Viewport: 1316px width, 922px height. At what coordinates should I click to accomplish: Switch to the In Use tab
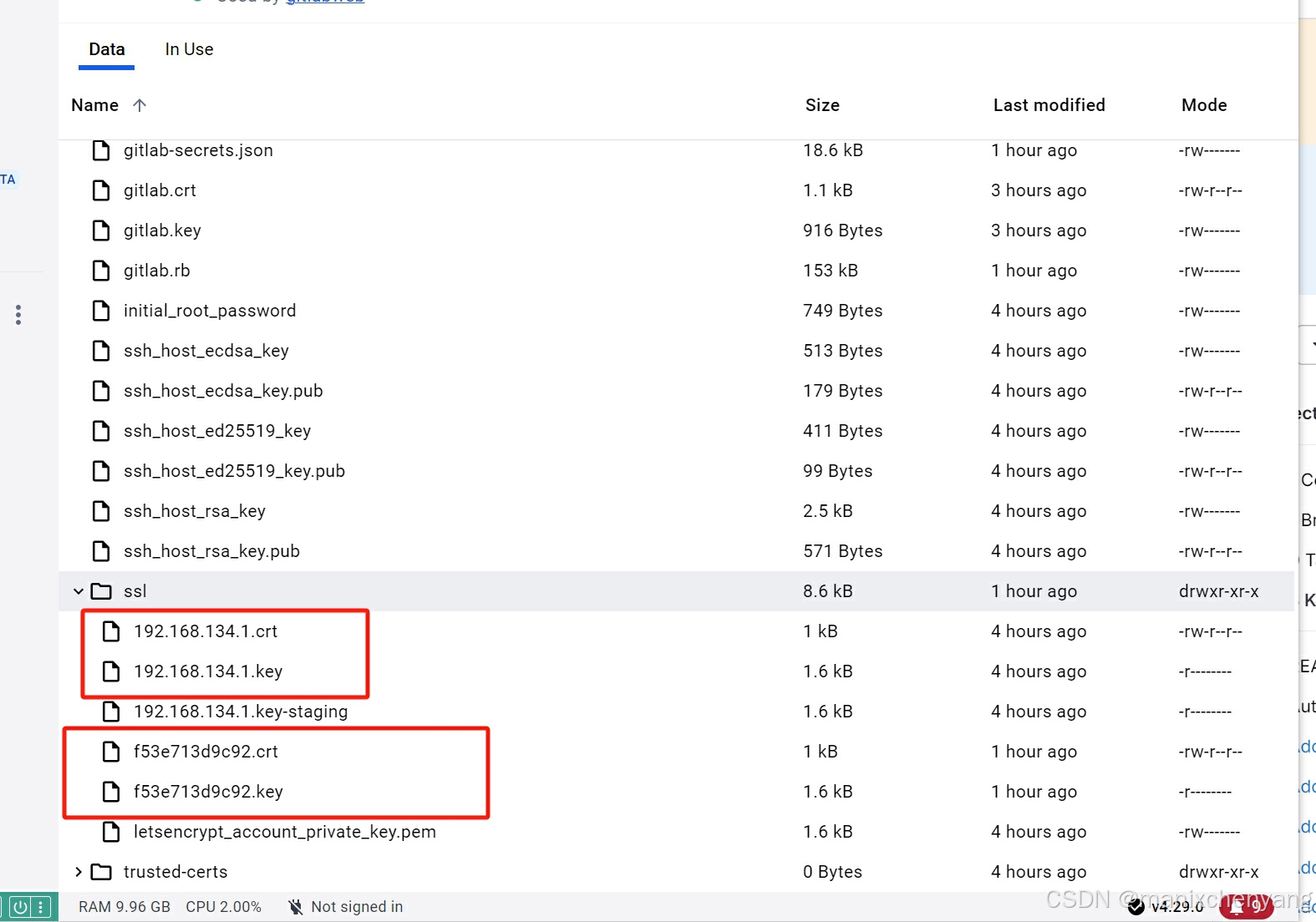189,49
